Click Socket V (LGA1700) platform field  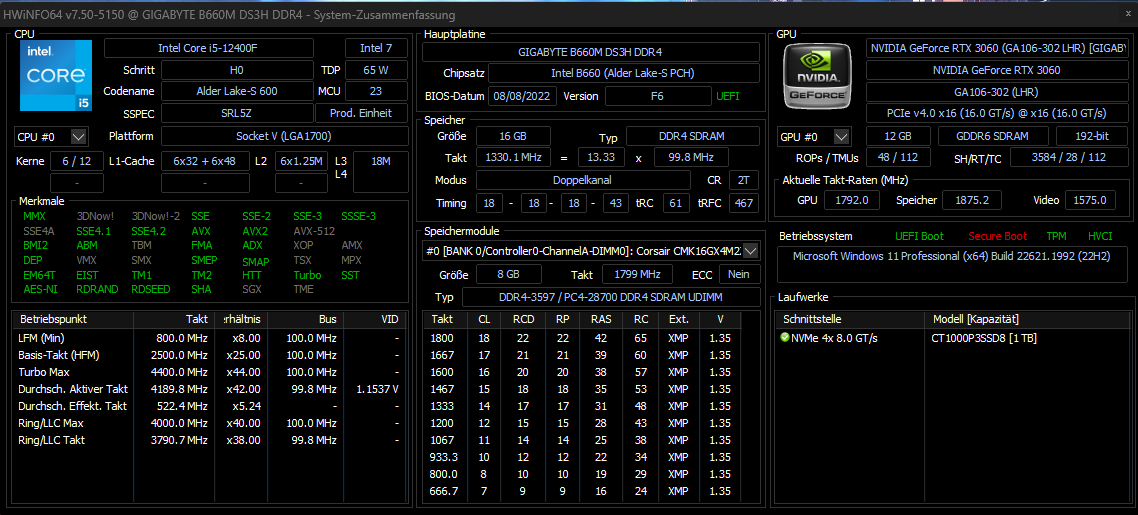coord(284,136)
